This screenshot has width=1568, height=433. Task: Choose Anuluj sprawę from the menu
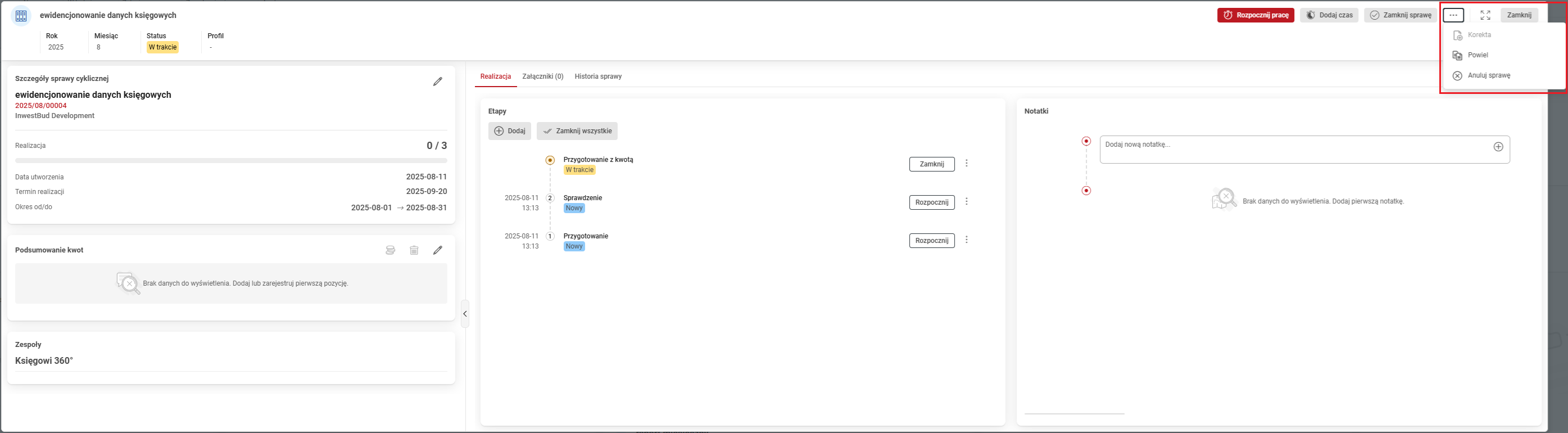coord(1489,75)
